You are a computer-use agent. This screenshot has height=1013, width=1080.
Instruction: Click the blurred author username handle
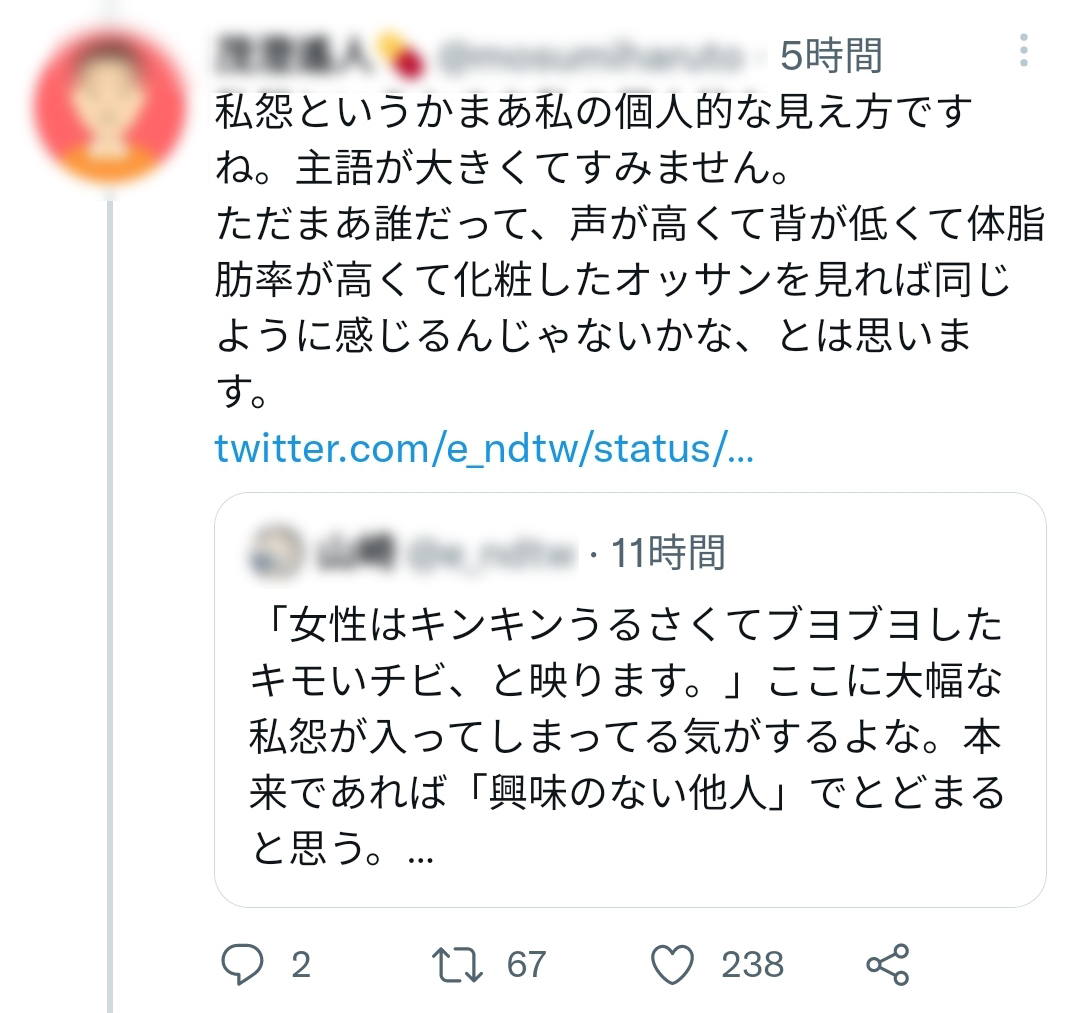point(590,56)
